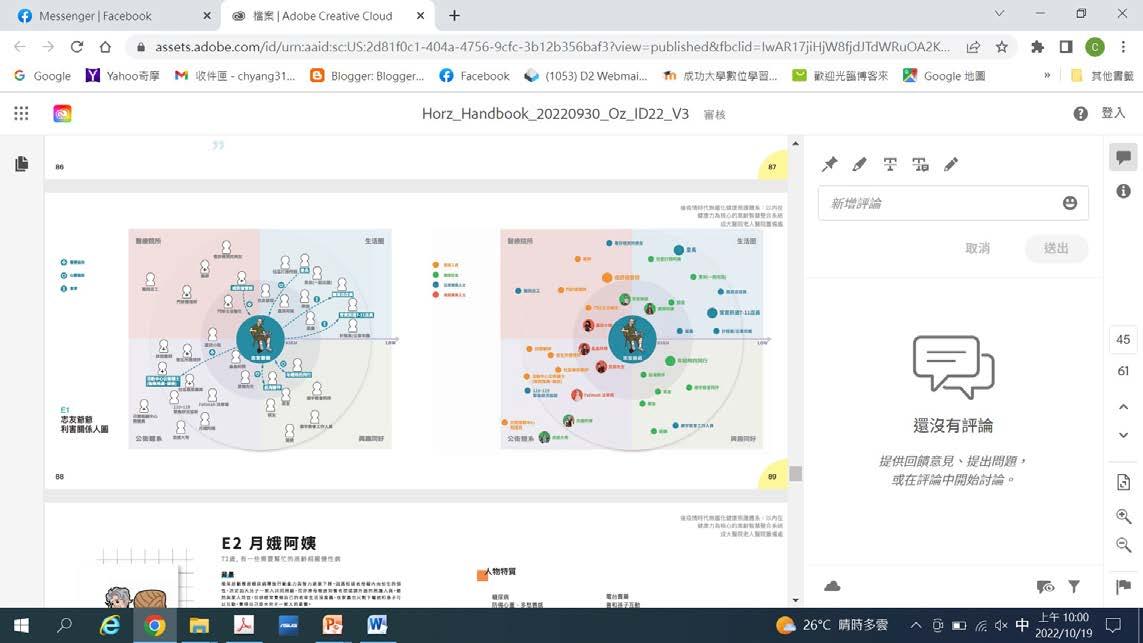Open the document info panel icon
The image size is (1143, 643).
point(1123,191)
